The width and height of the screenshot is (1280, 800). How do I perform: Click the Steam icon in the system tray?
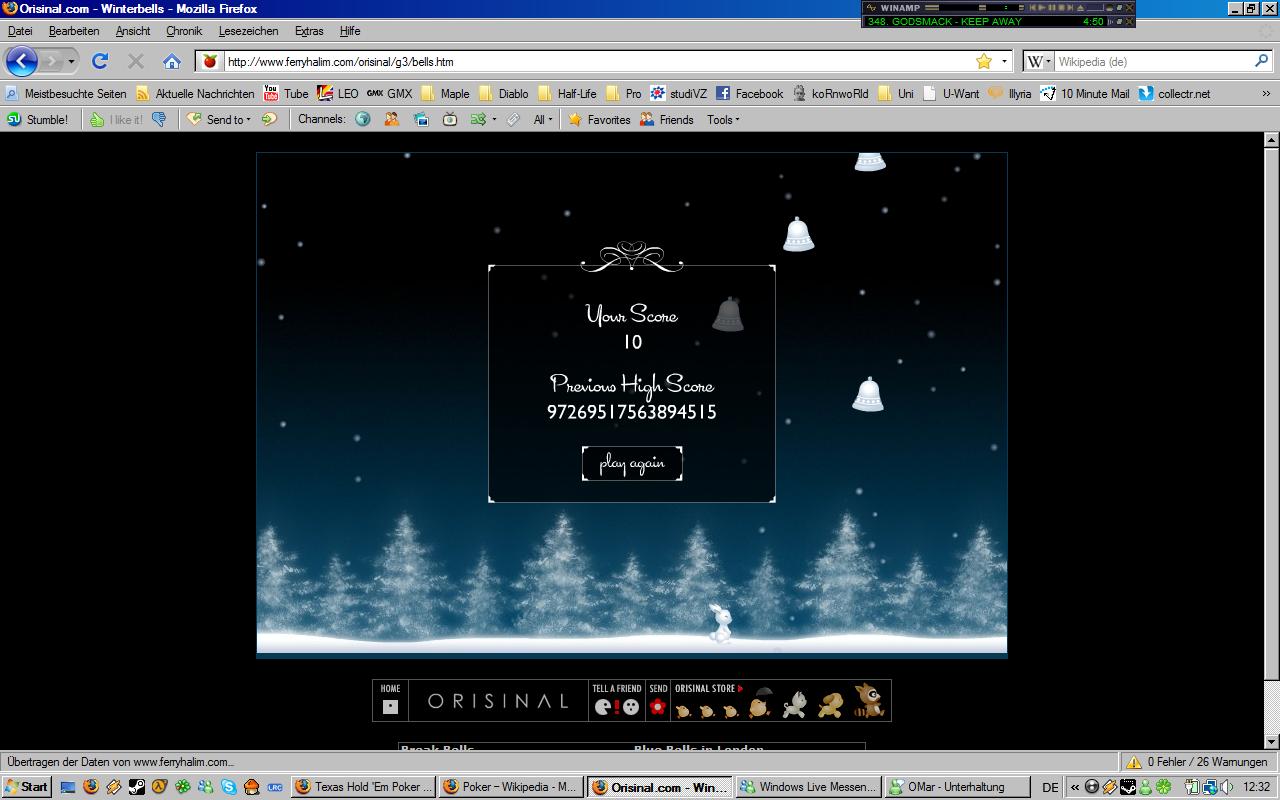click(1128, 787)
